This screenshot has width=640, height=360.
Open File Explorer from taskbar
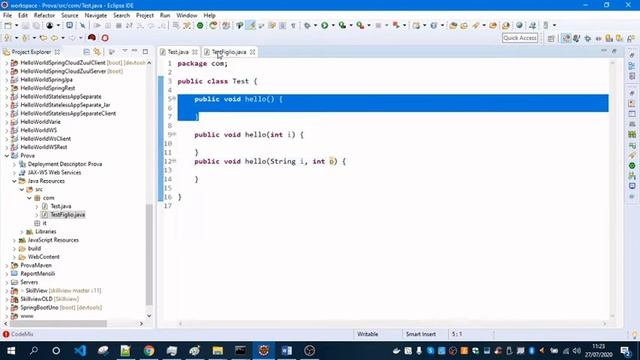point(218,351)
